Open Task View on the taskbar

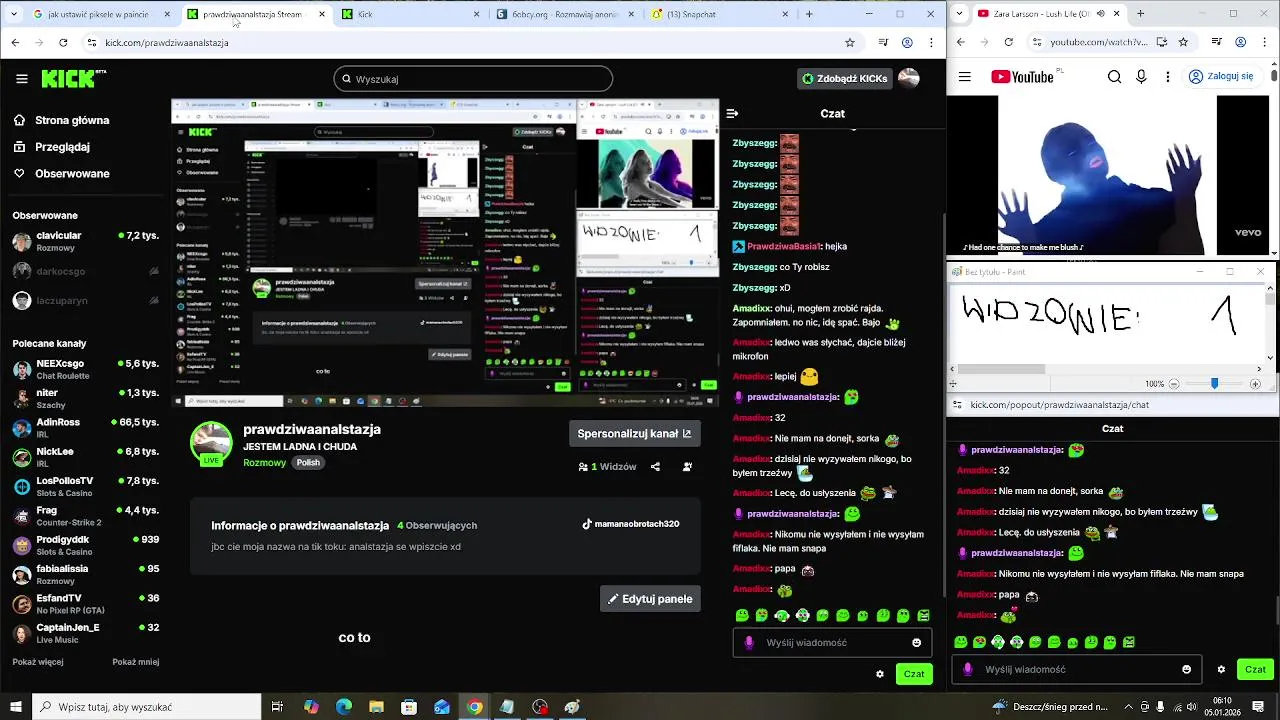click(x=278, y=707)
